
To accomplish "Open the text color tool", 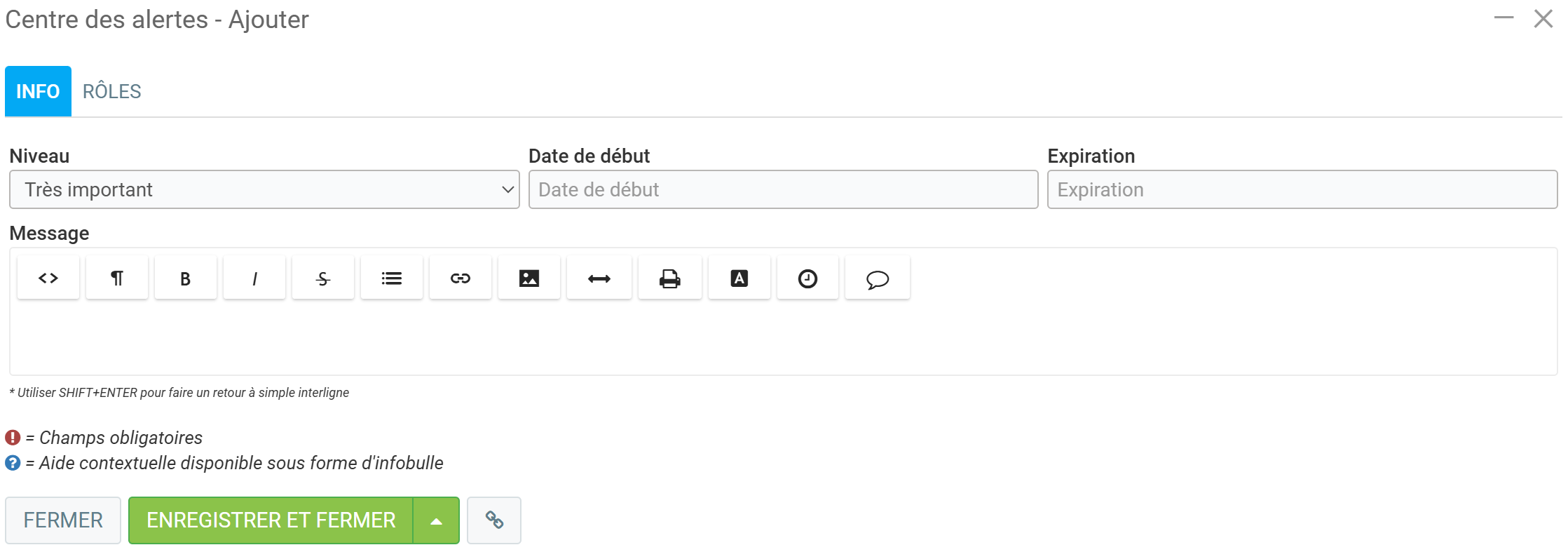I will (739, 278).
